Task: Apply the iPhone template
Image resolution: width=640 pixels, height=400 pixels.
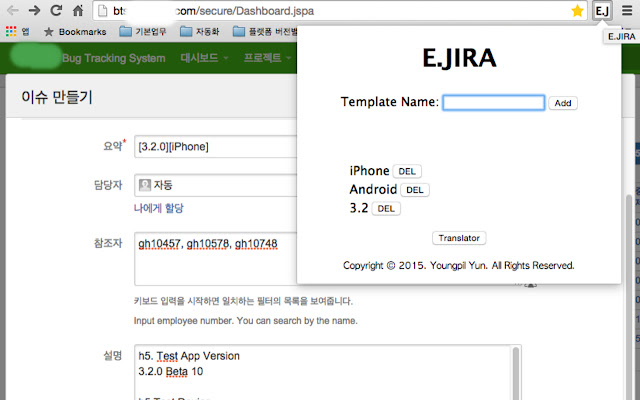Action: coord(369,171)
